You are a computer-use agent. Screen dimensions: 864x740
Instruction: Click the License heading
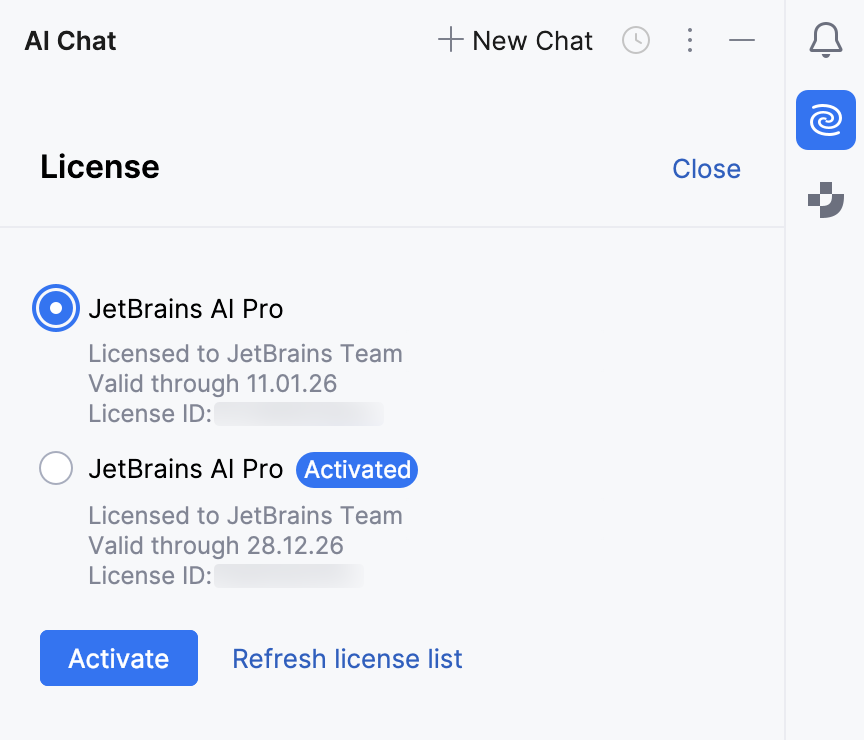point(99,167)
